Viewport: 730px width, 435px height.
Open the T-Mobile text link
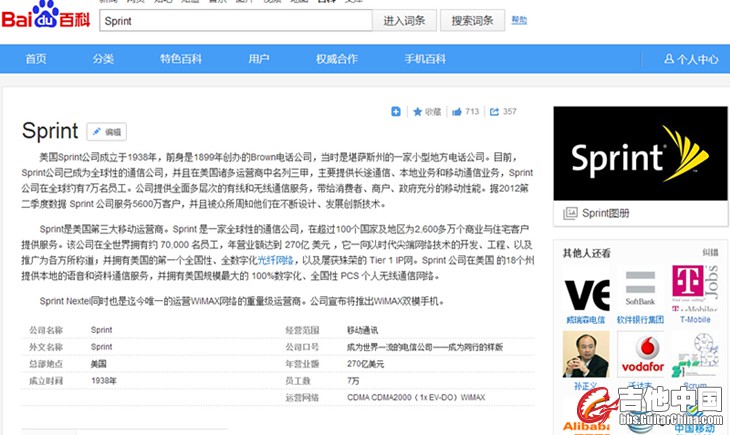(695, 320)
